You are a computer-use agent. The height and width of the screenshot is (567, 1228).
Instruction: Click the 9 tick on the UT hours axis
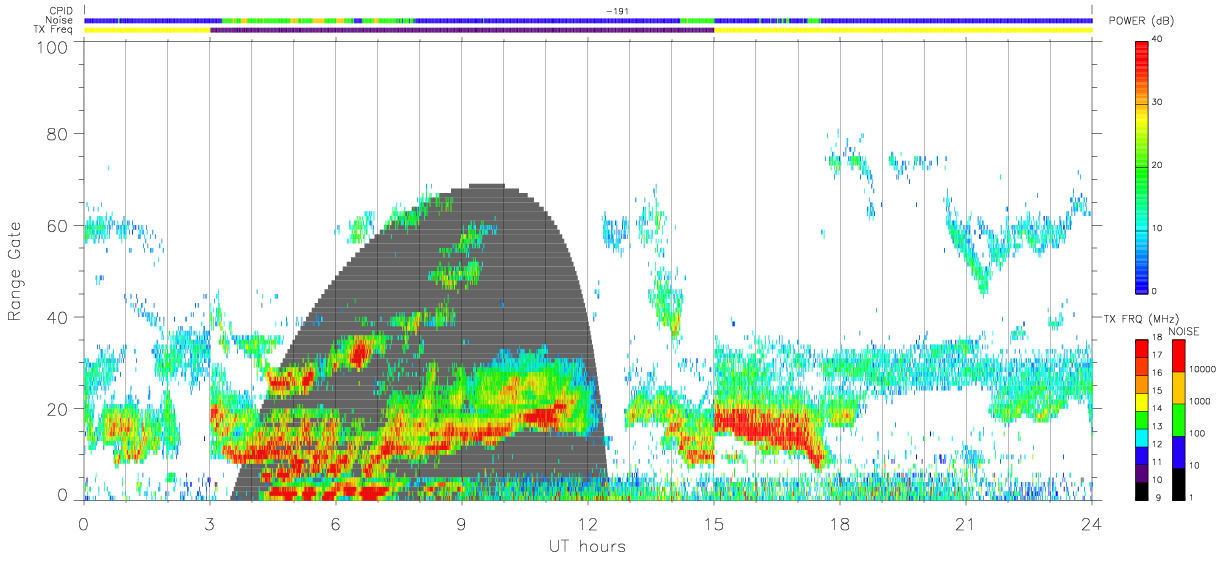pyautogui.click(x=462, y=523)
